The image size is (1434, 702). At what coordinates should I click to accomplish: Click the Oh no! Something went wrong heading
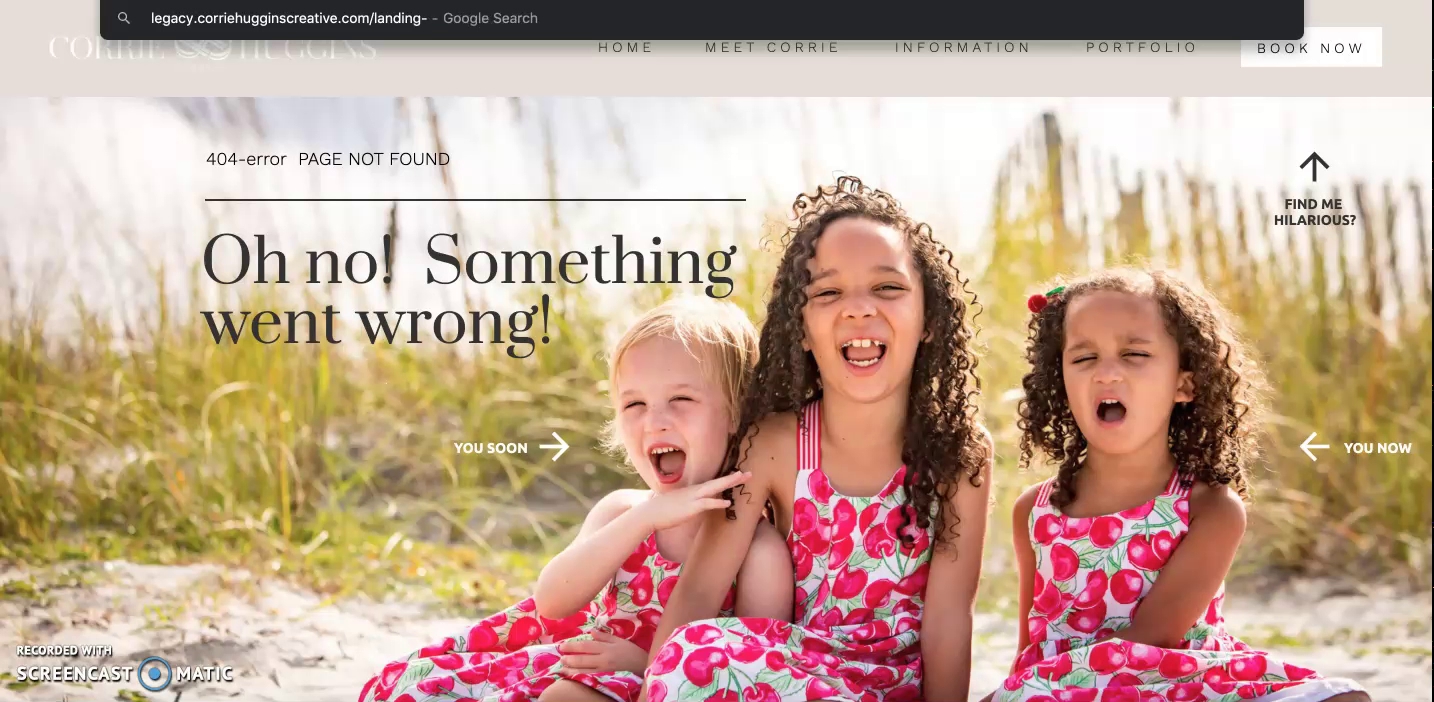(x=470, y=292)
